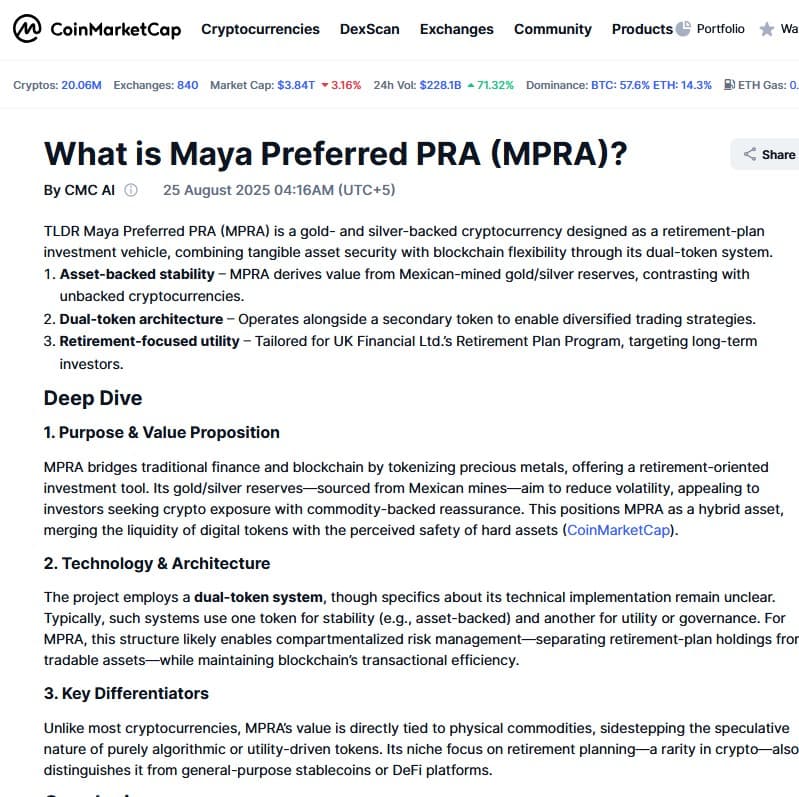The height and width of the screenshot is (797, 799).
Task: Click the CoinMarketCap logo icon
Action: pos(27,29)
